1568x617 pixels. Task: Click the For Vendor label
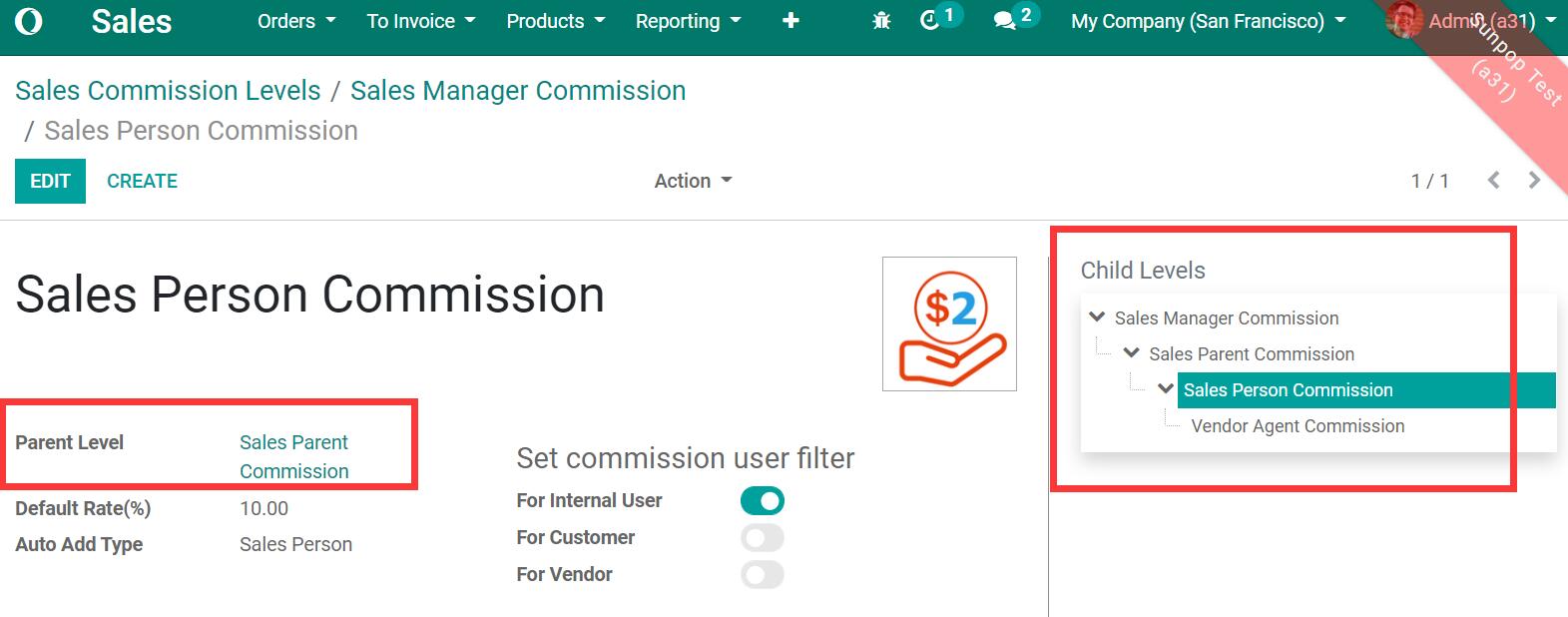(565, 575)
